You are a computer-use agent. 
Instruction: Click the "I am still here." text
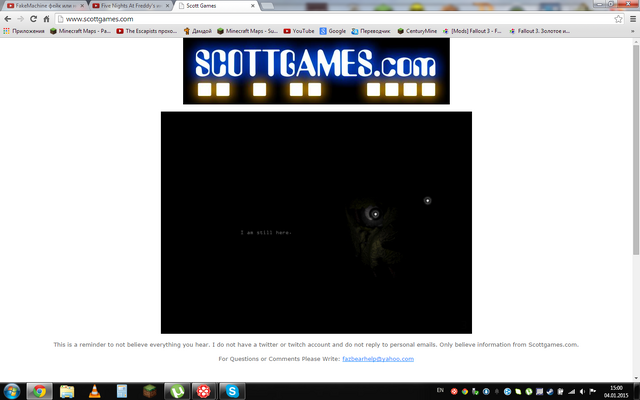tap(266, 232)
